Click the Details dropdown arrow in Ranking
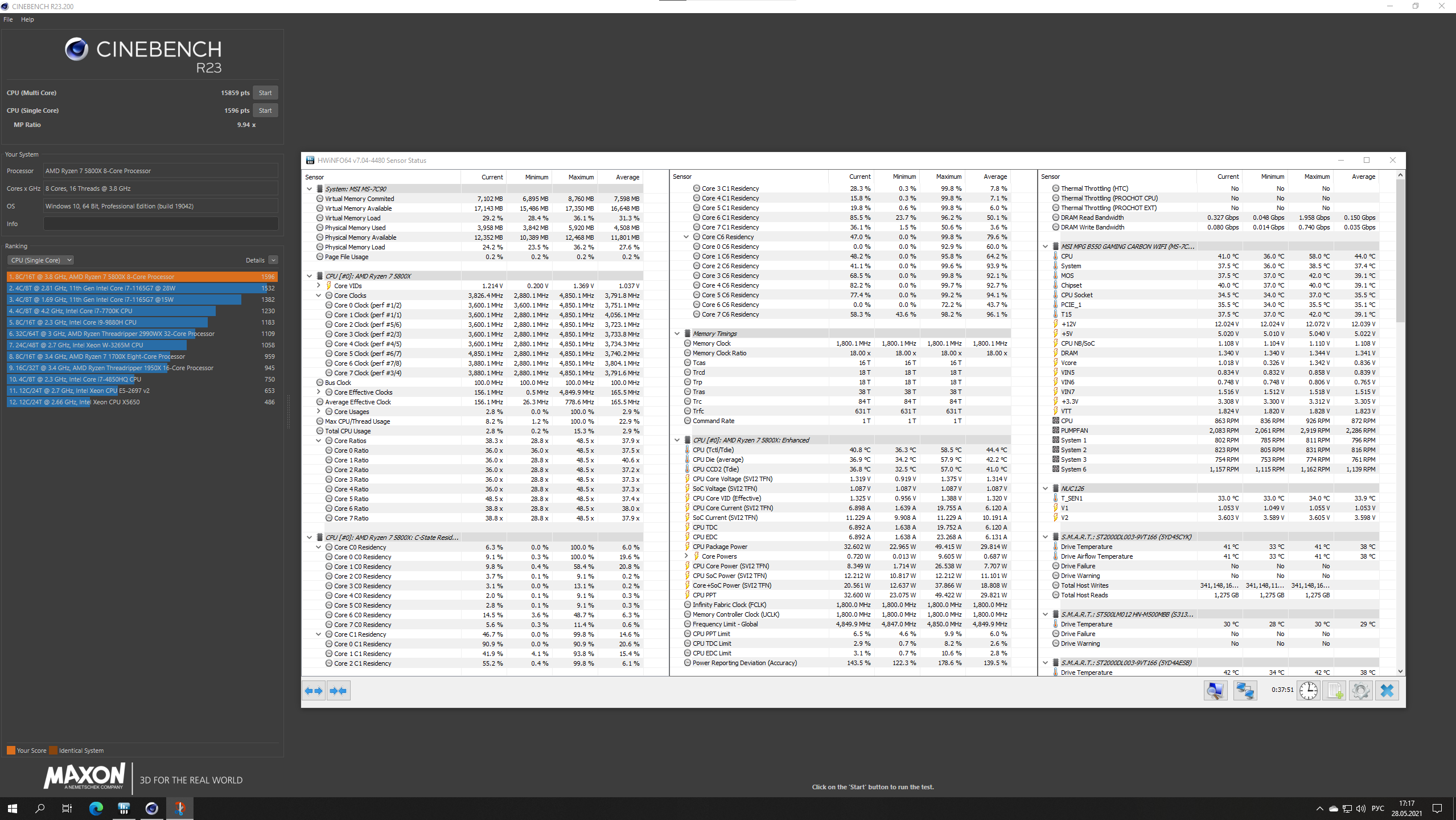Viewport: 1456px width, 820px height. (x=273, y=260)
